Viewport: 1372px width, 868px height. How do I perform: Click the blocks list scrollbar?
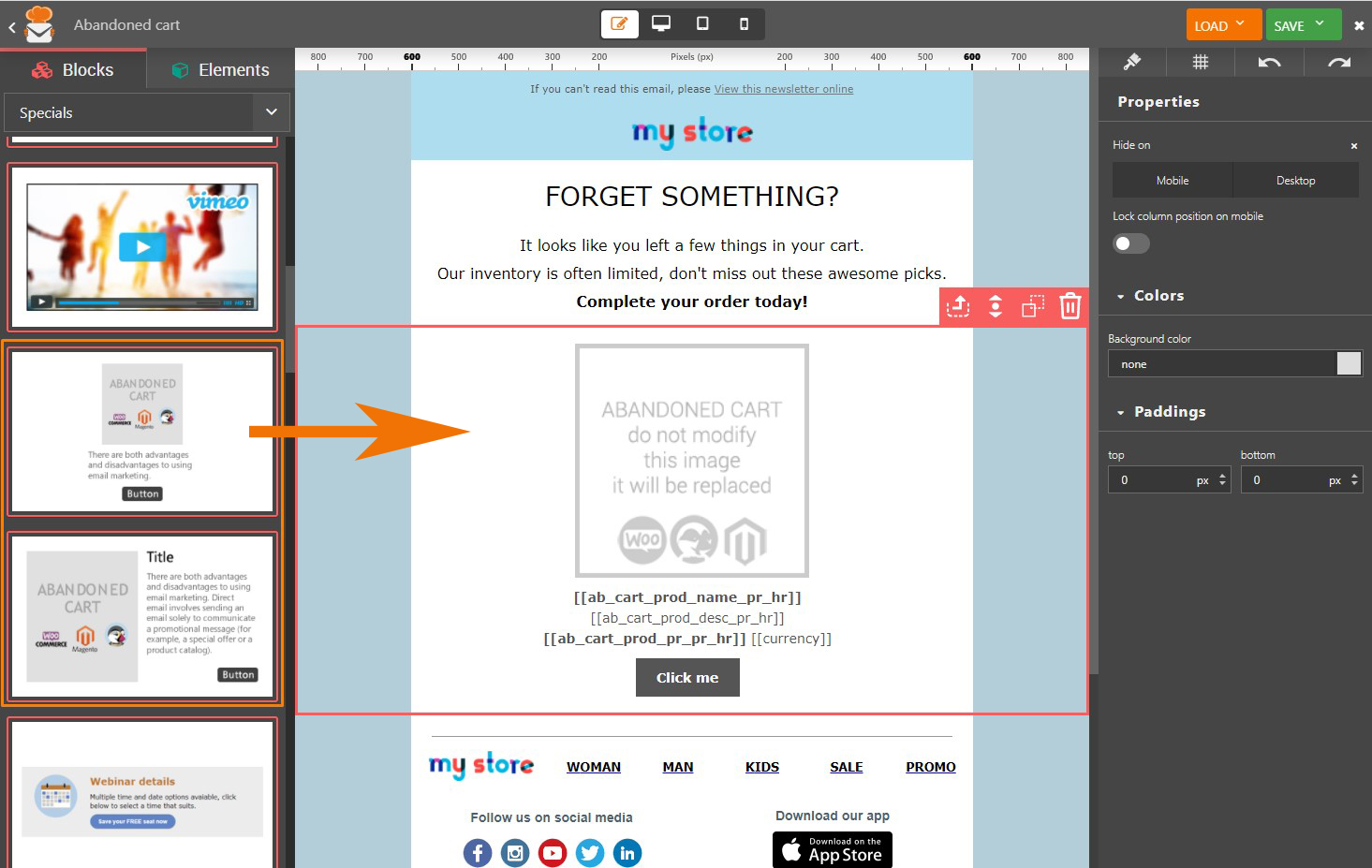tap(290, 318)
